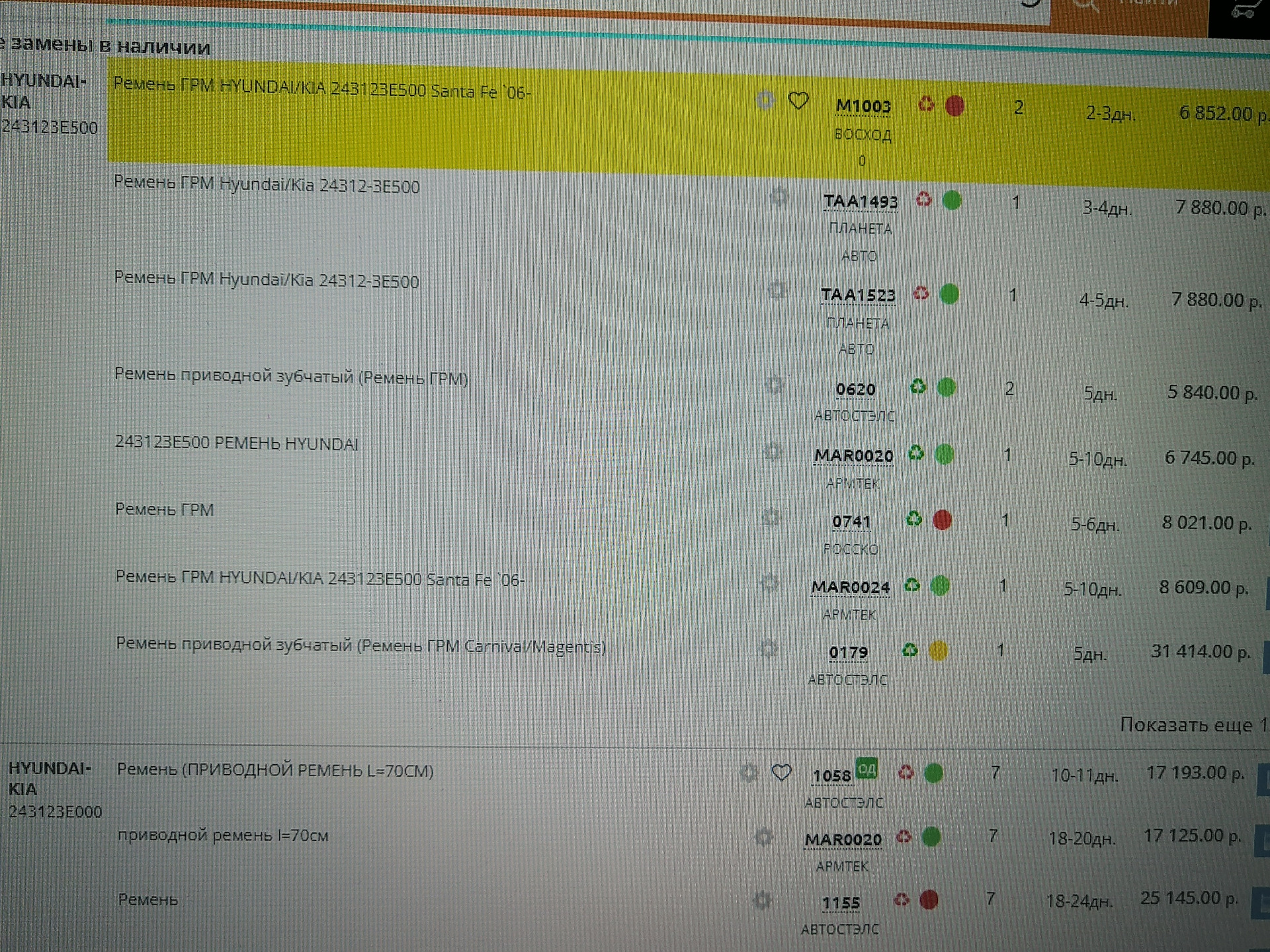Click shopping cart icon at top right

[1242, 10]
